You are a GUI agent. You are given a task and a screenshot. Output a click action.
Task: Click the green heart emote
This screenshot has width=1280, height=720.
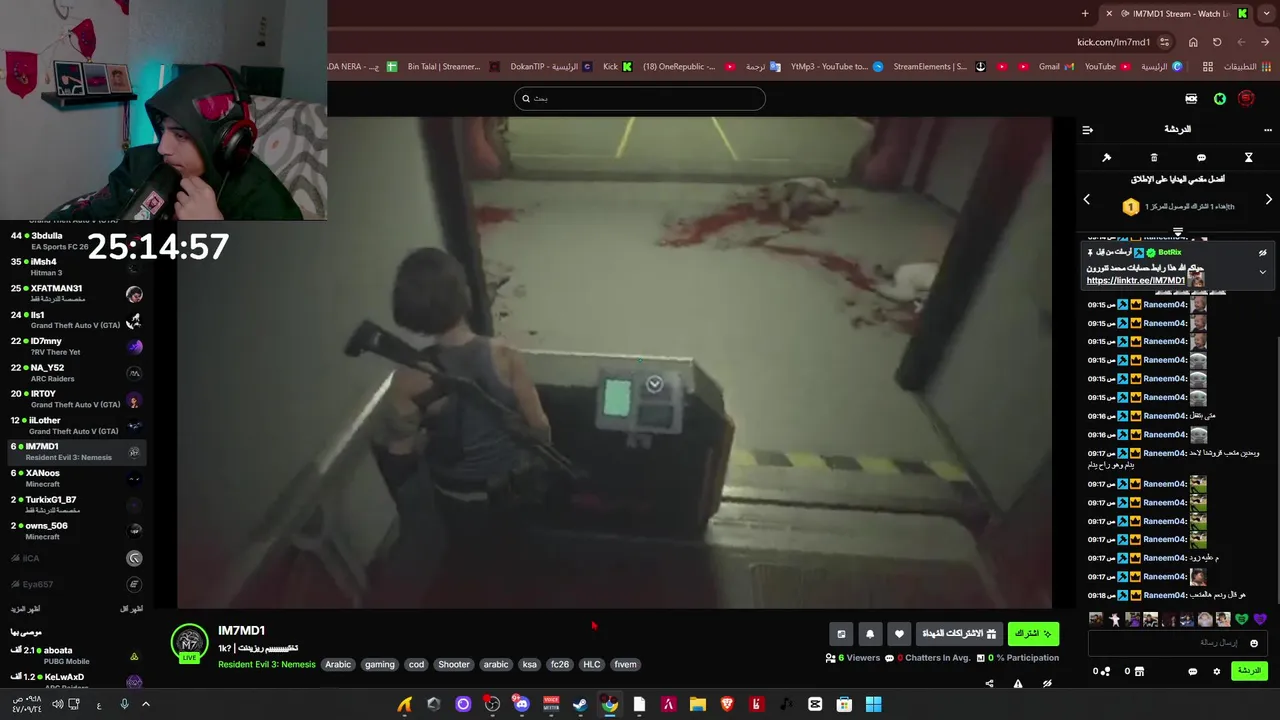[1241, 620]
